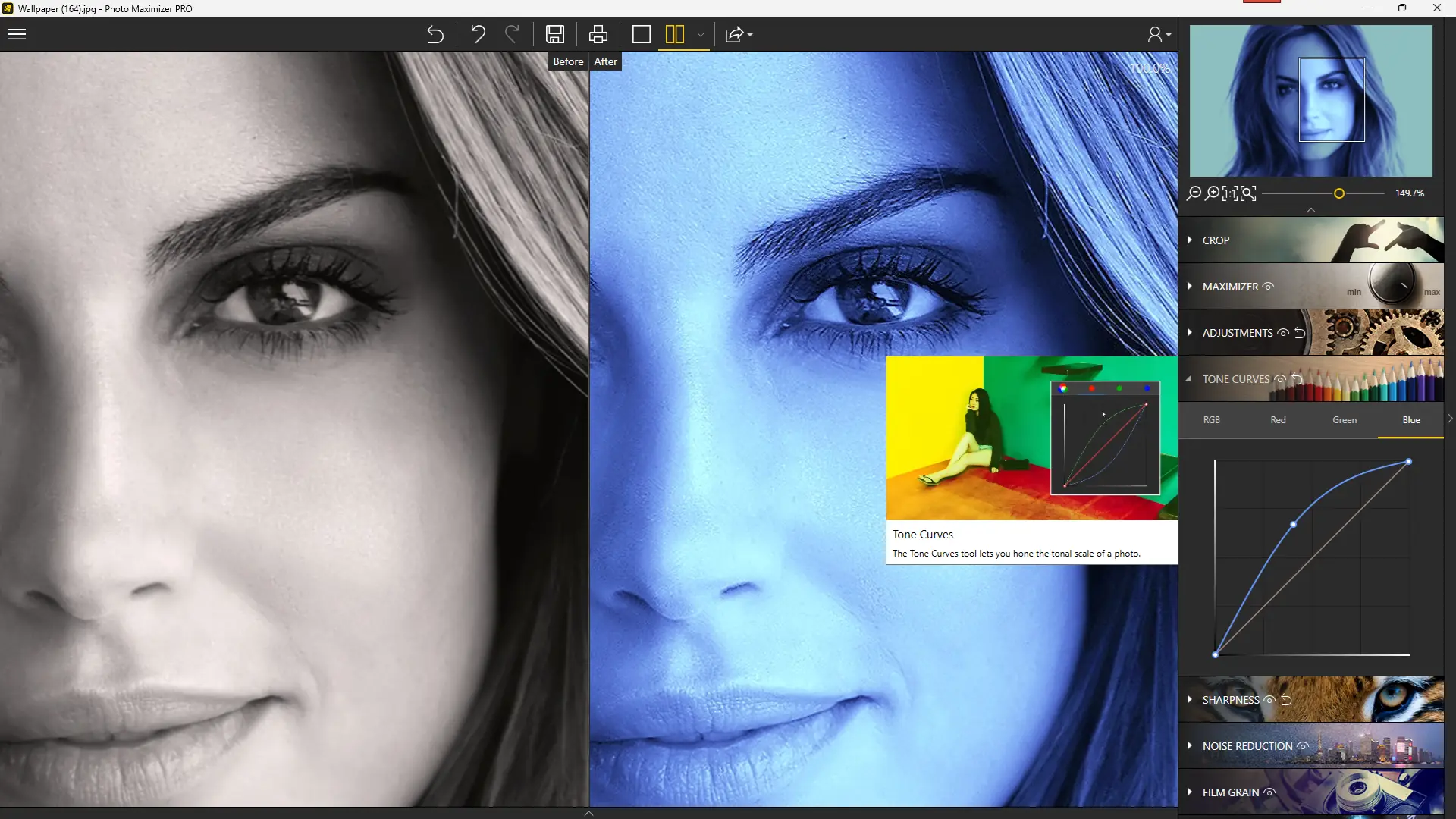Click the zoom to fit icon
Image resolution: width=1456 pixels, height=819 pixels.
[1248, 193]
